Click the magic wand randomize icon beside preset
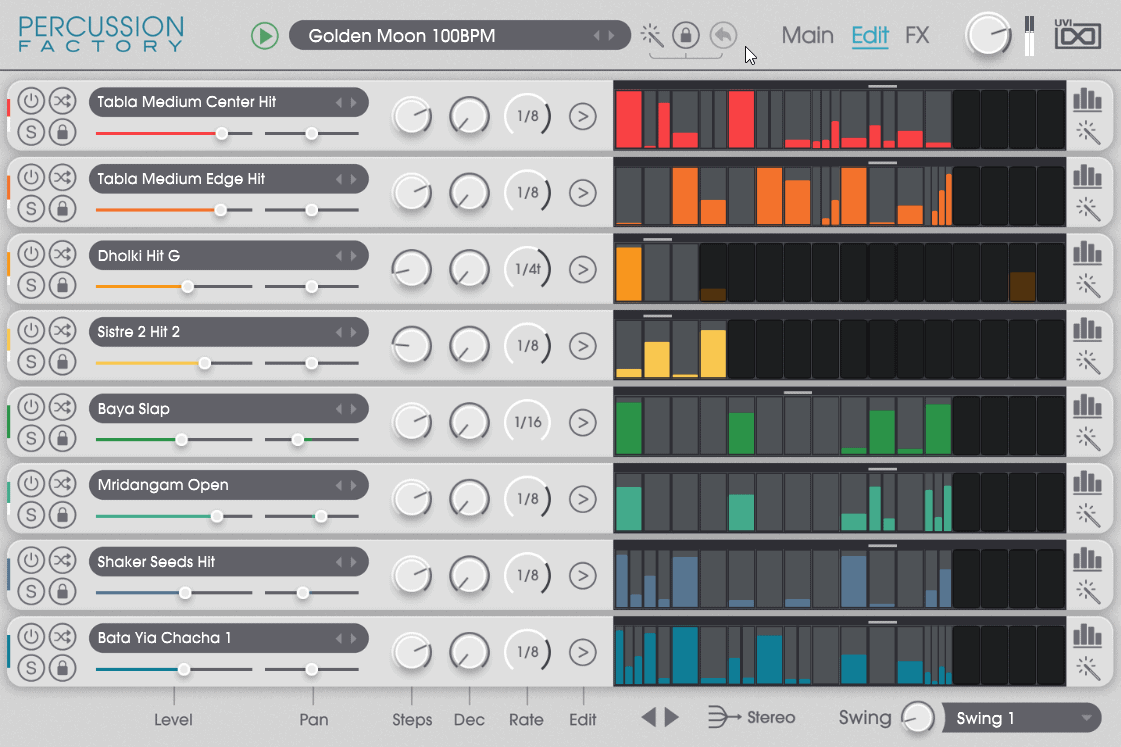Image resolution: width=1121 pixels, height=747 pixels. pyautogui.click(x=652, y=37)
